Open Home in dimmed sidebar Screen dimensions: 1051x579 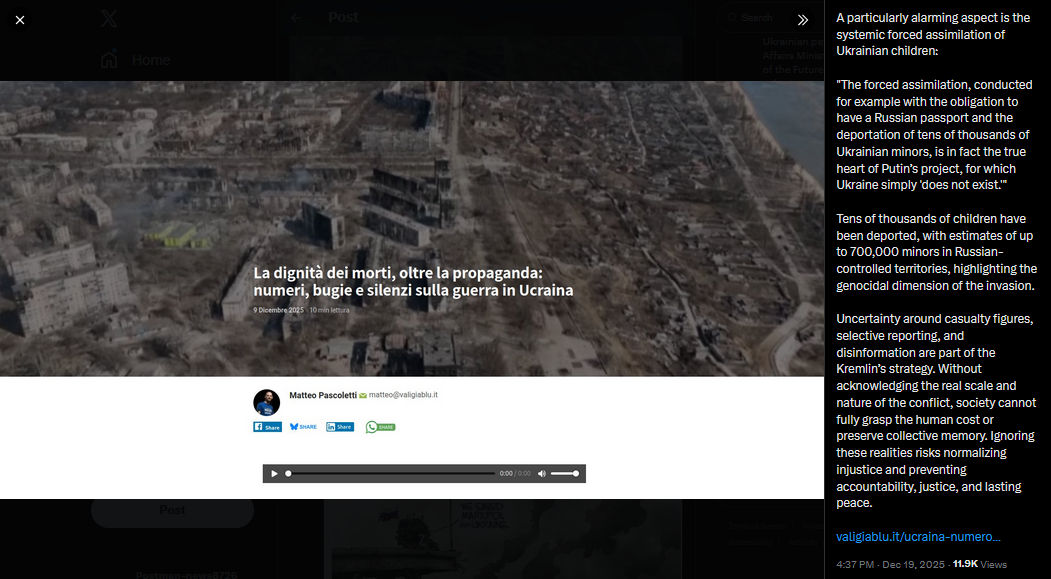tap(135, 60)
